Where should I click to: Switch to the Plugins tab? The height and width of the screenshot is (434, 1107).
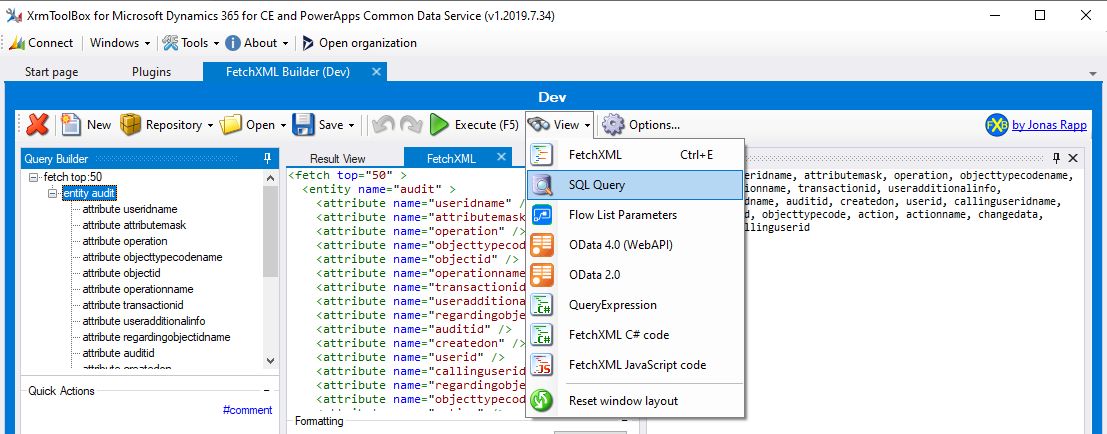[x=151, y=72]
